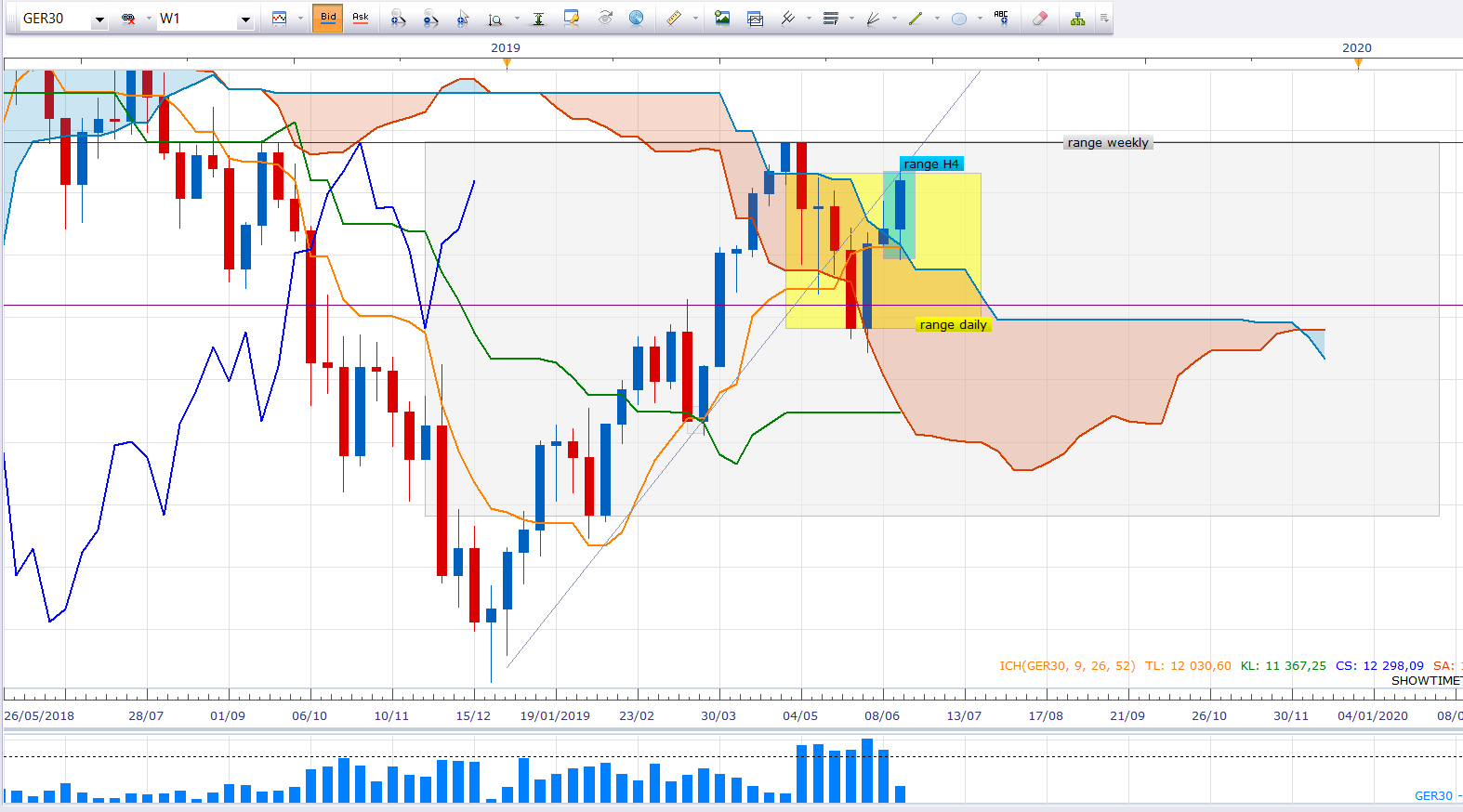The image size is (1463, 812).
Task: Click the green hierarchy tree icon
Action: point(1078,19)
